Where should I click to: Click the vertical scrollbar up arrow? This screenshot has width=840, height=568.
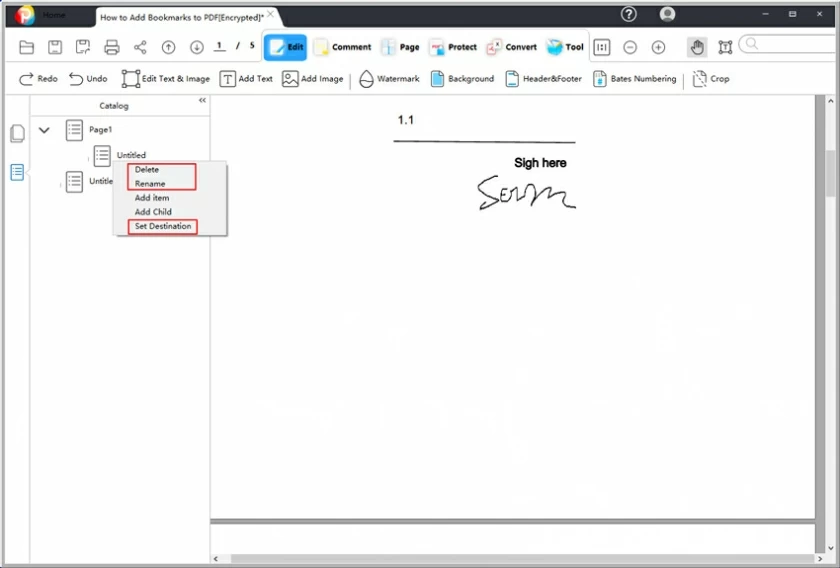pyautogui.click(x=830, y=101)
